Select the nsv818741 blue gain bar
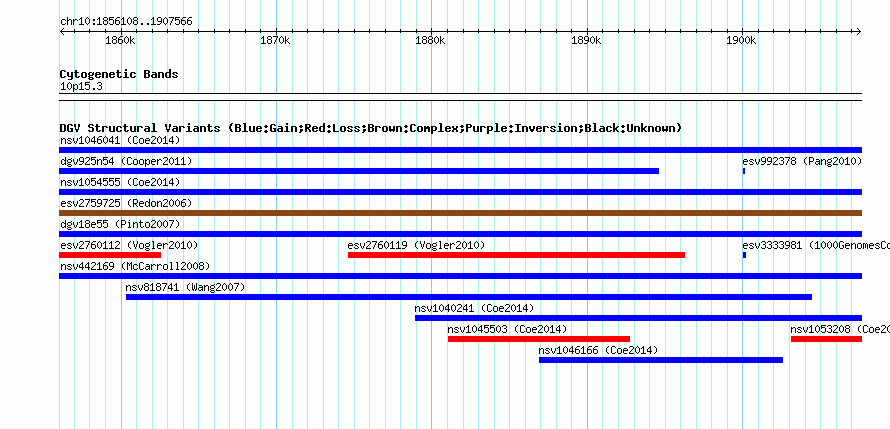Screen dimensions: 890x429 point(469,297)
